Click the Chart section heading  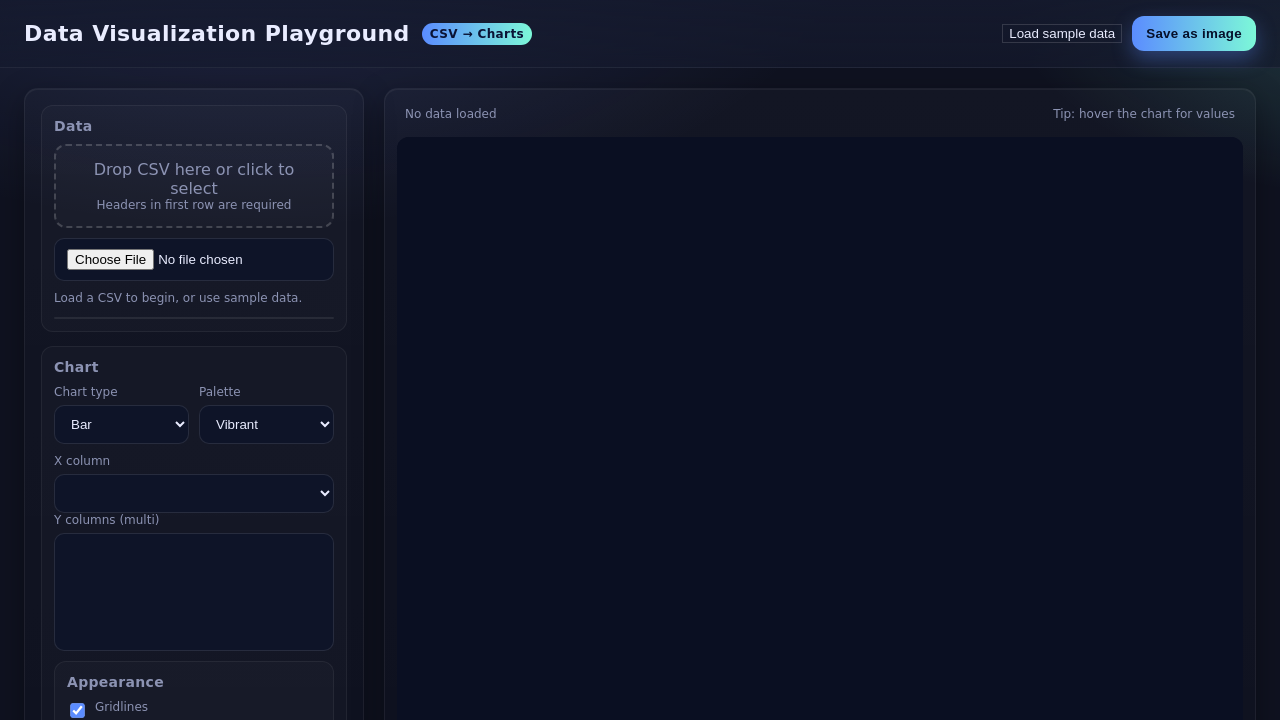tap(76, 367)
